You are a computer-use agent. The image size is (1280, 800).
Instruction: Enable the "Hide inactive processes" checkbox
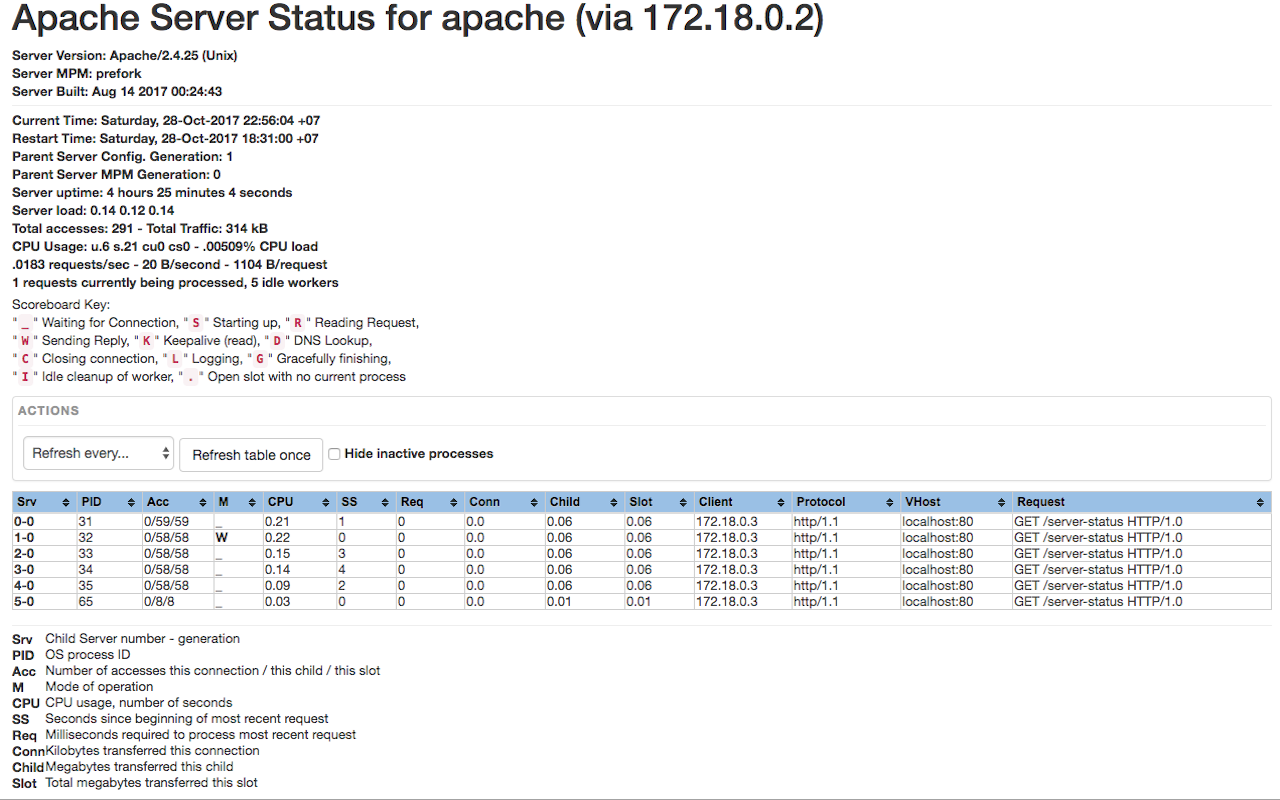pos(335,454)
